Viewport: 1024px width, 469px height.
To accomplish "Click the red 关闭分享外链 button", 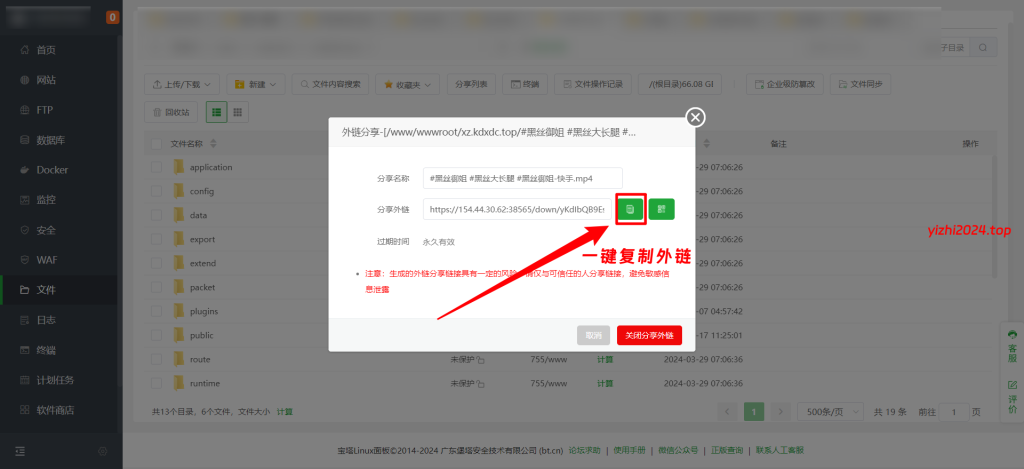I will point(649,336).
